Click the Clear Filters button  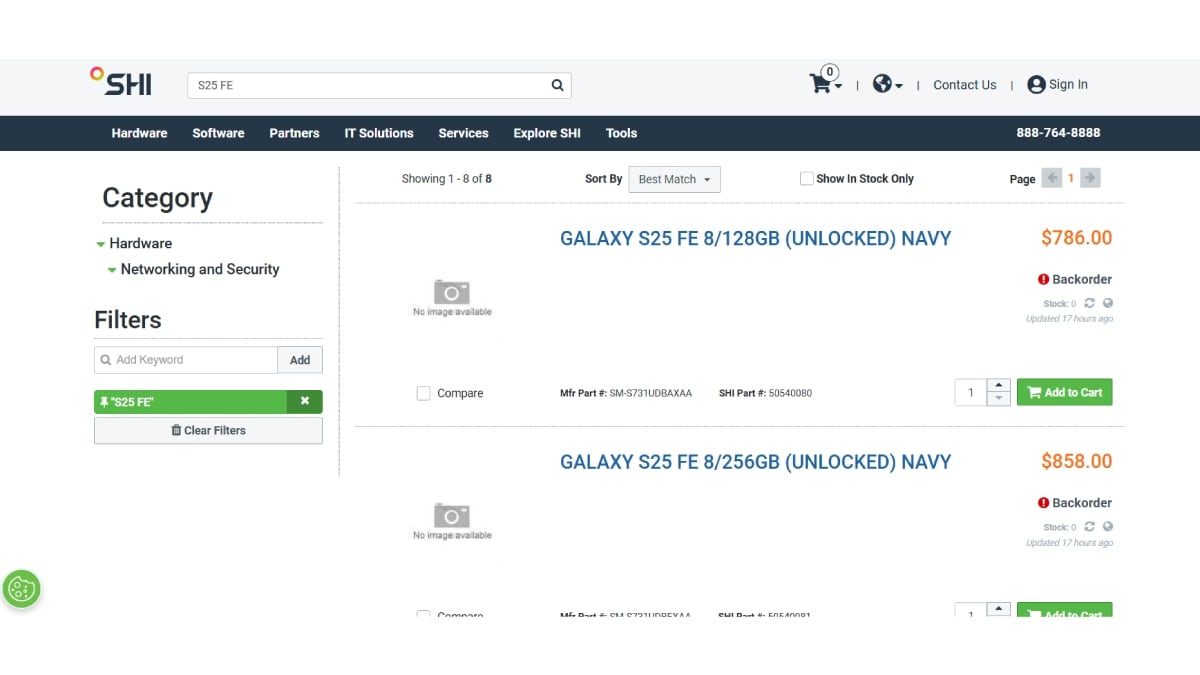pyautogui.click(x=208, y=430)
